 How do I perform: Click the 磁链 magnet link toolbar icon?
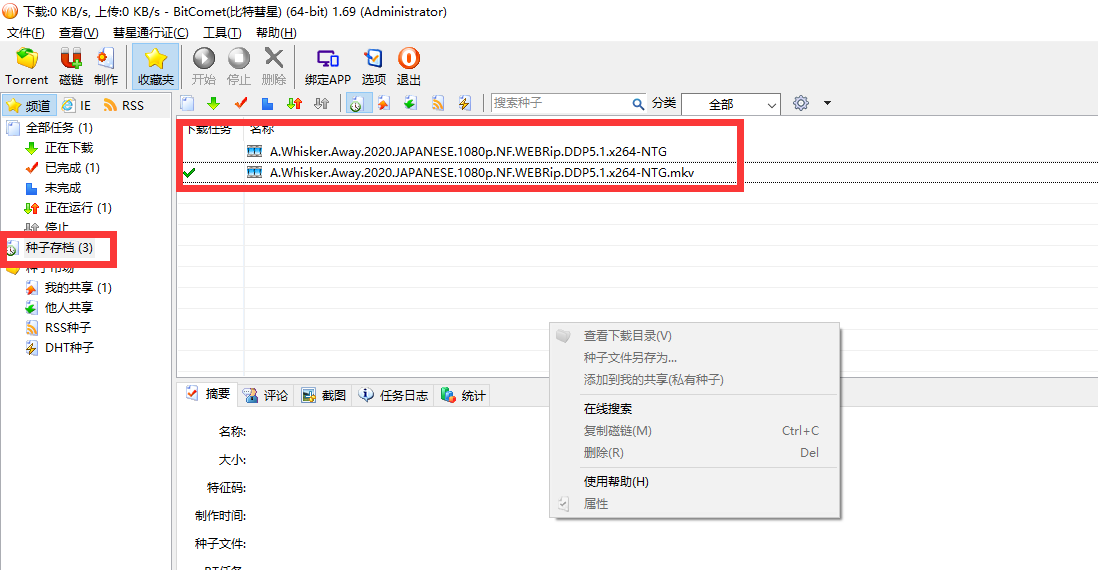click(71, 67)
